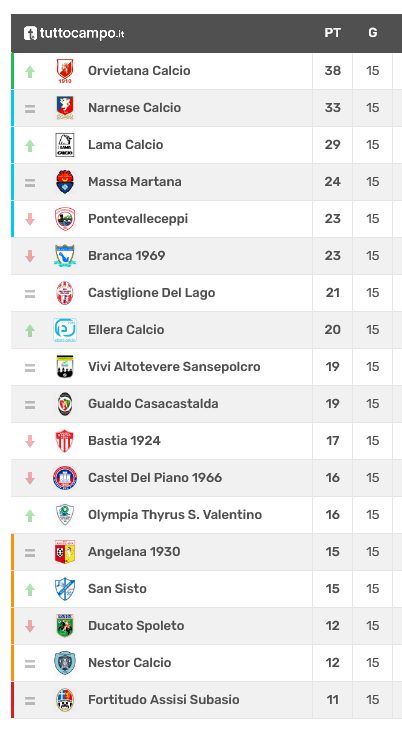Click the green up arrow beside Orvietana Calcio
This screenshot has width=402, height=732.
(30, 71)
